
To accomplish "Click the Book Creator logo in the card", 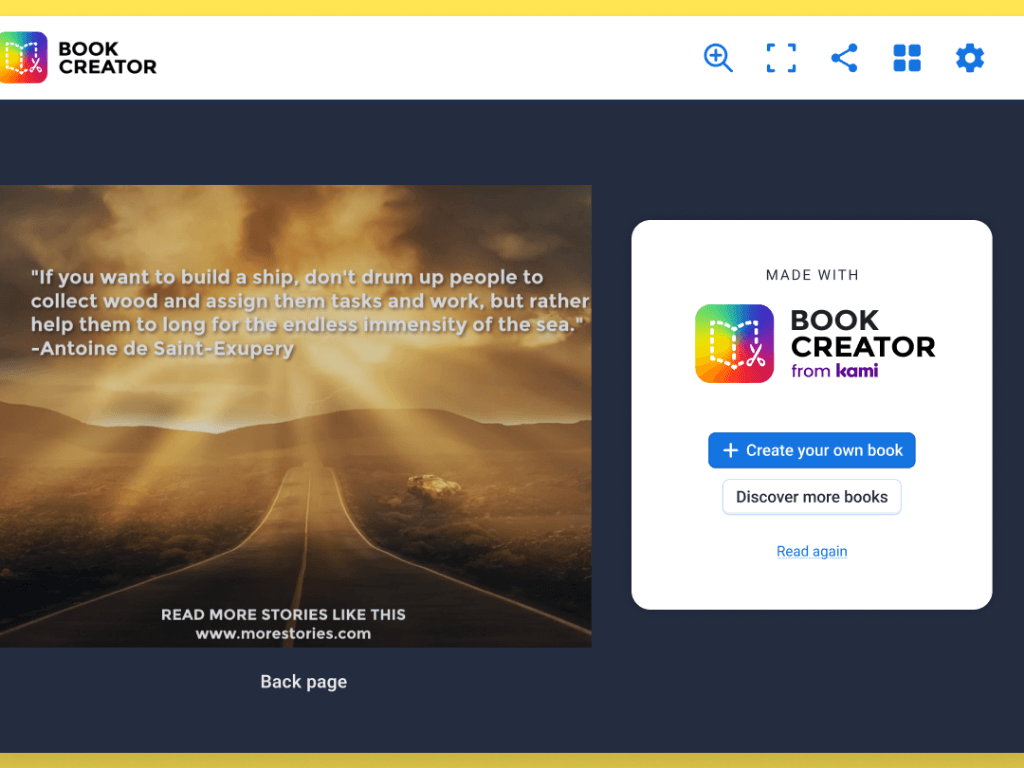I will 734,344.
